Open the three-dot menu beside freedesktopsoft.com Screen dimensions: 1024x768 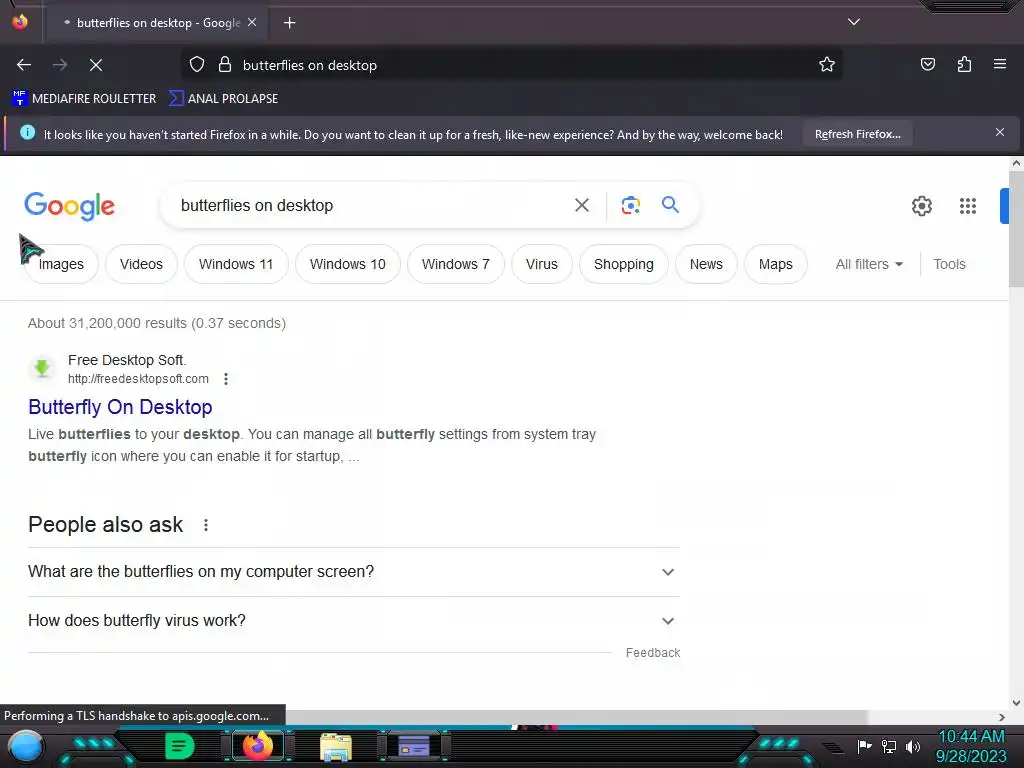pos(226,379)
